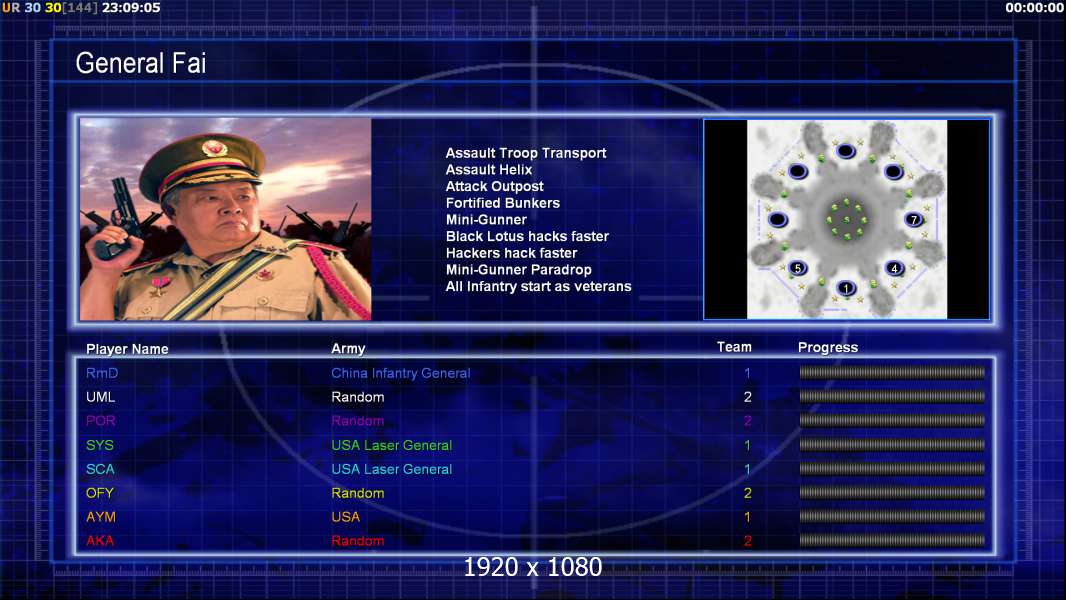Viewport: 1066px width, 600px height.
Task: Select the unnumbered top-center start position on minimap
Action: coord(846,151)
